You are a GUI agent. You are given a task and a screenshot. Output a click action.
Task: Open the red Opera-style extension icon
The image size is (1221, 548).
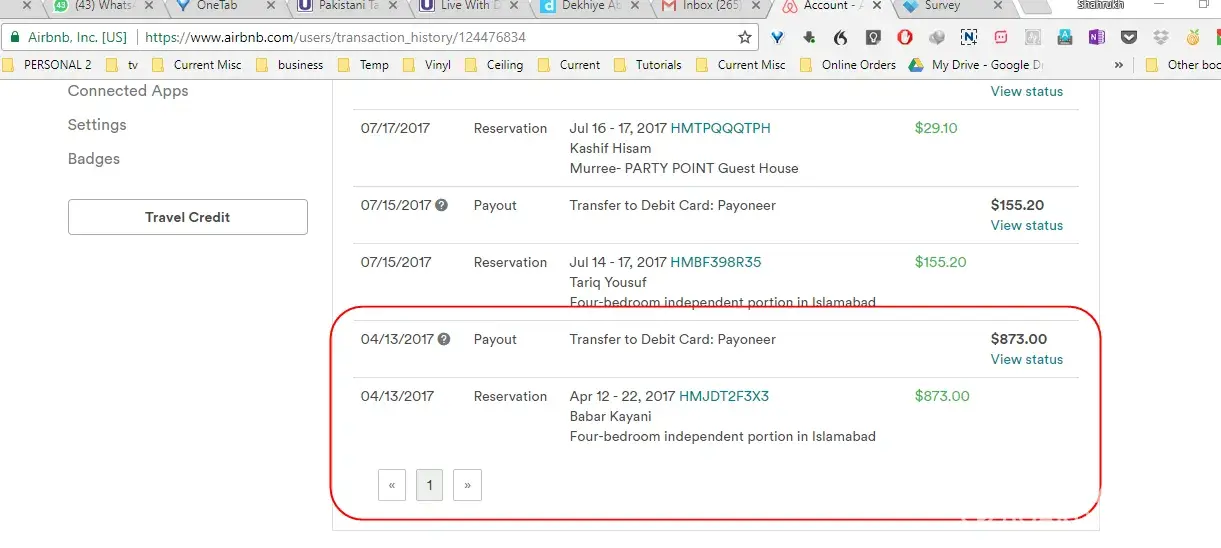tap(905, 38)
